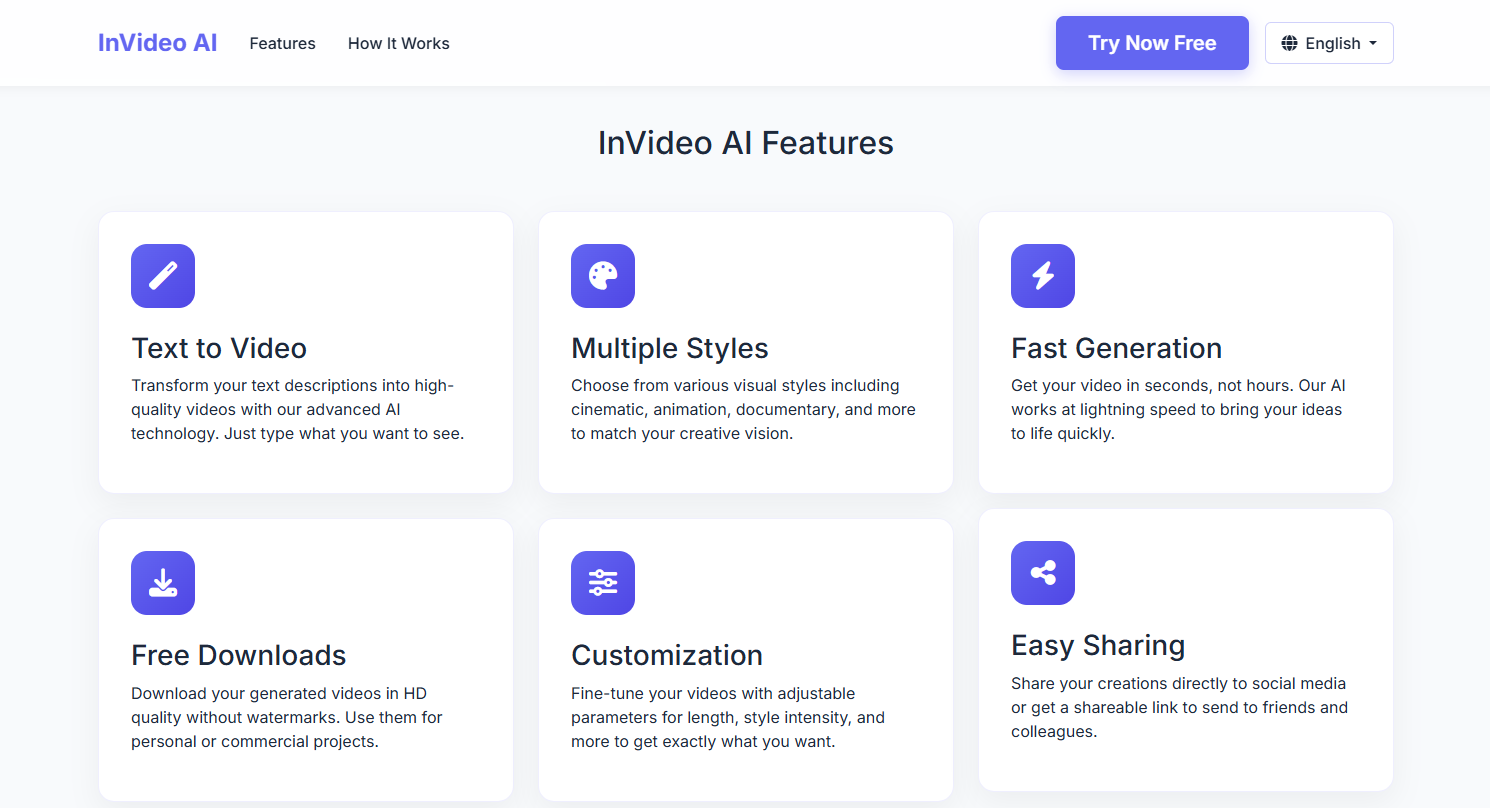Image resolution: width=1490 pixels, height=808 pixels.
Task: Click the Free Downloads download icon
Action: point(163,583)
